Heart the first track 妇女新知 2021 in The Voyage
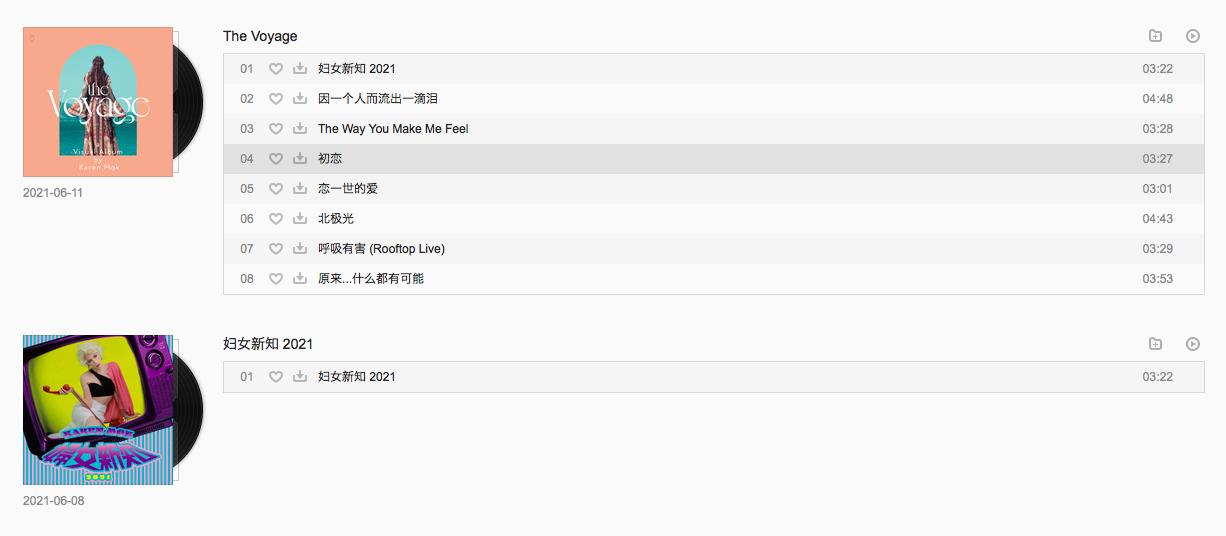1226x536 pixels. click(276, 69)
